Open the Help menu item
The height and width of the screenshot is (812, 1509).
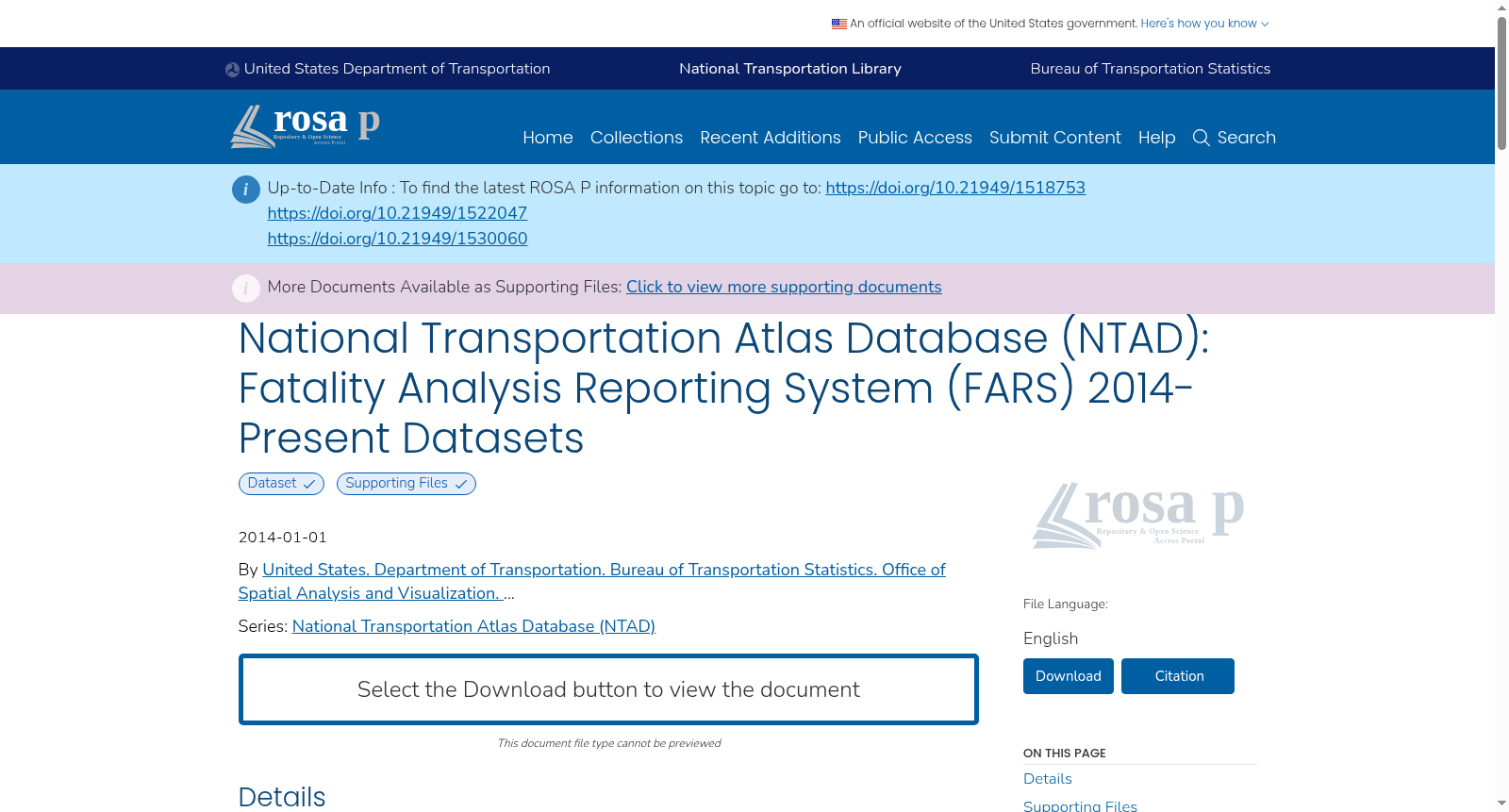(1157, 138)
